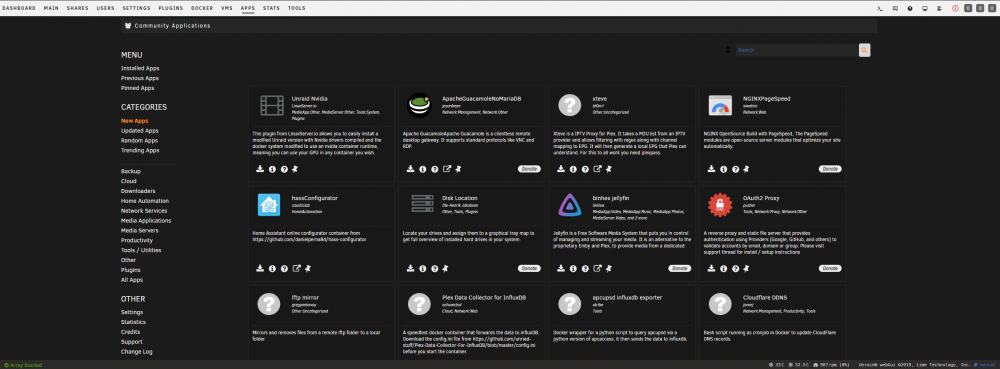Screen dimensions: 1000x369
Task: Click support question icon on Unraid Nvidia card
Action: click(x=284, y=169)
